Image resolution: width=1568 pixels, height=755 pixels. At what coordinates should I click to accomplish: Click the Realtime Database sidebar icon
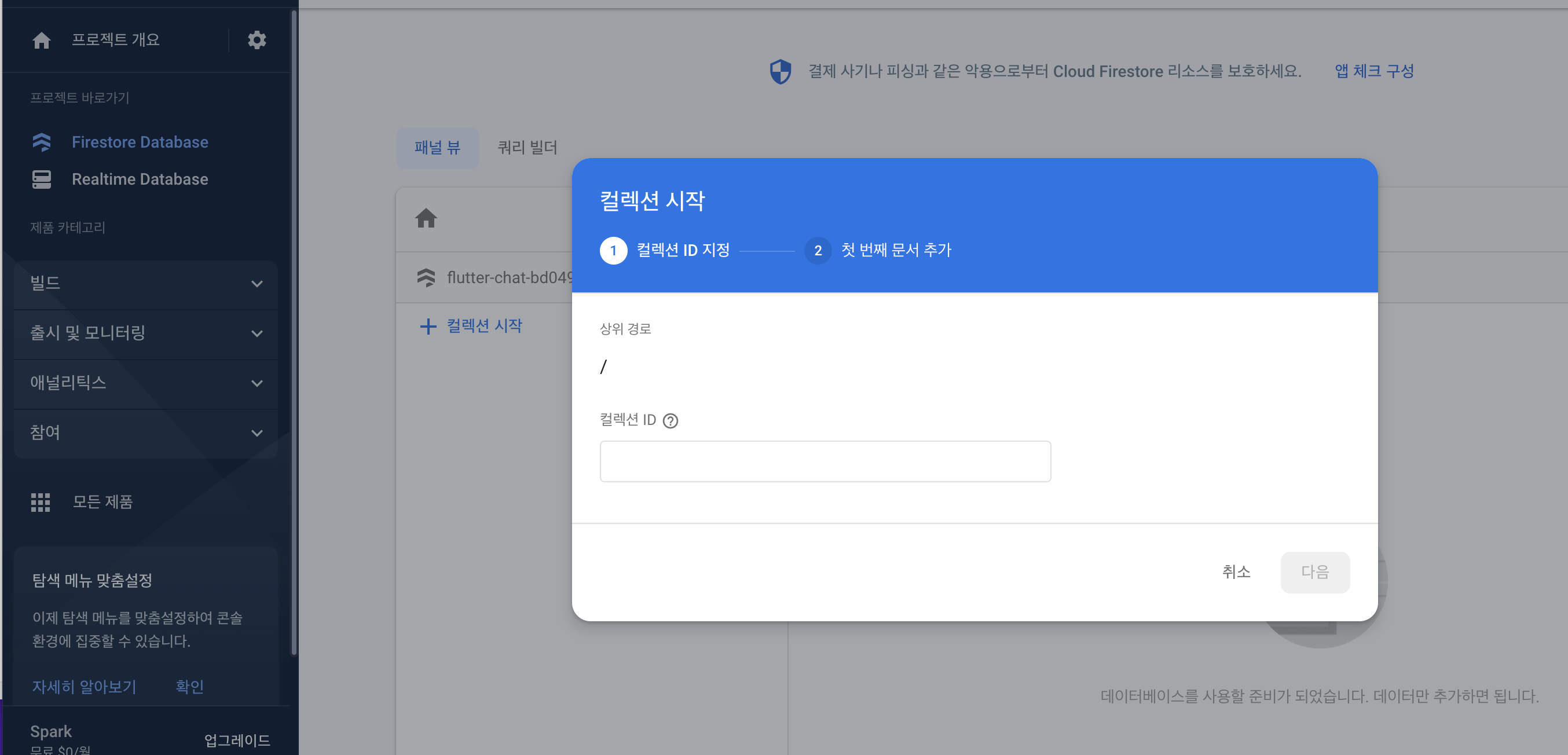(x=41, y=179)
